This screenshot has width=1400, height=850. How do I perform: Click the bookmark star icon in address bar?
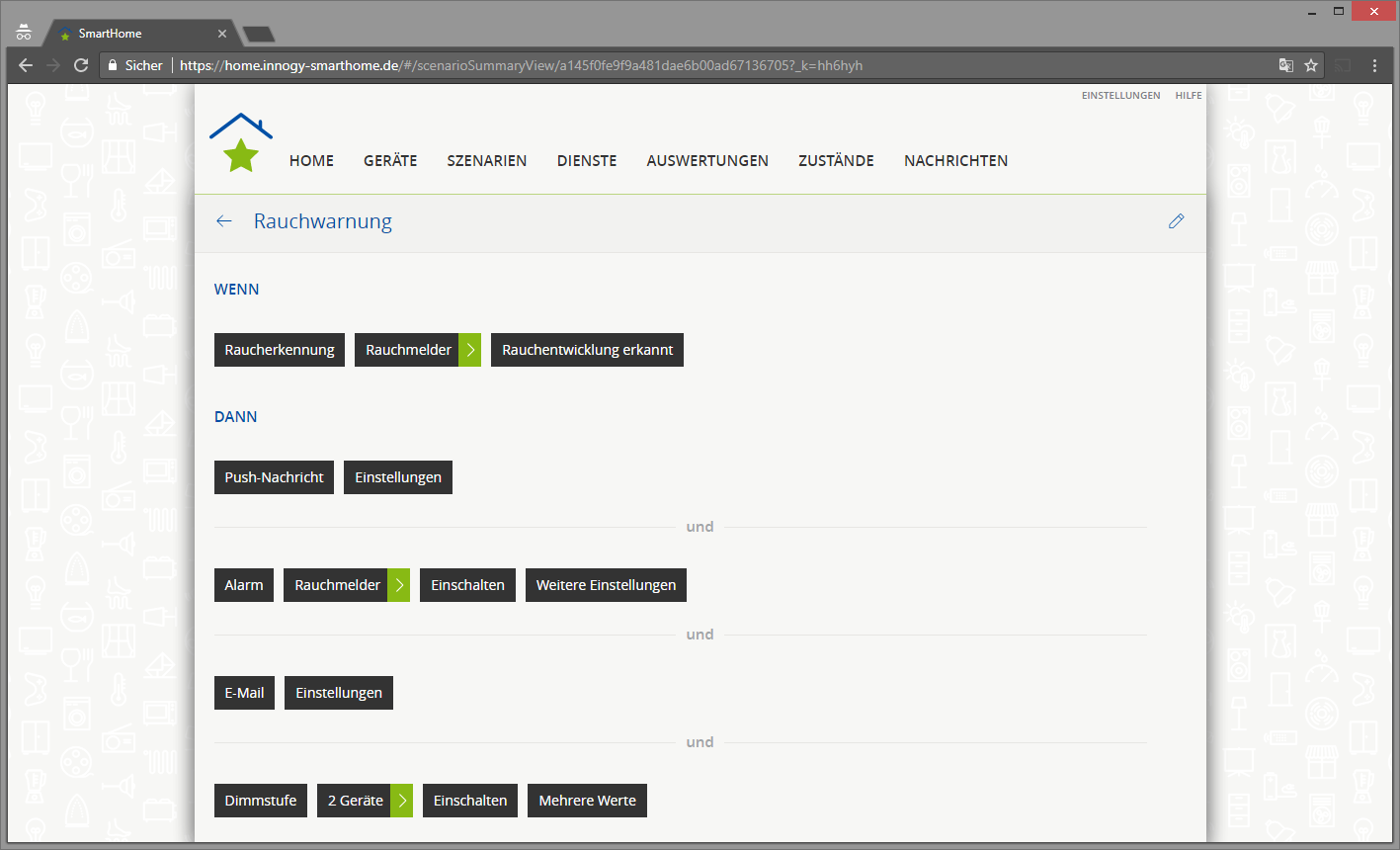pyautogui.click(x=1311, y=65)
